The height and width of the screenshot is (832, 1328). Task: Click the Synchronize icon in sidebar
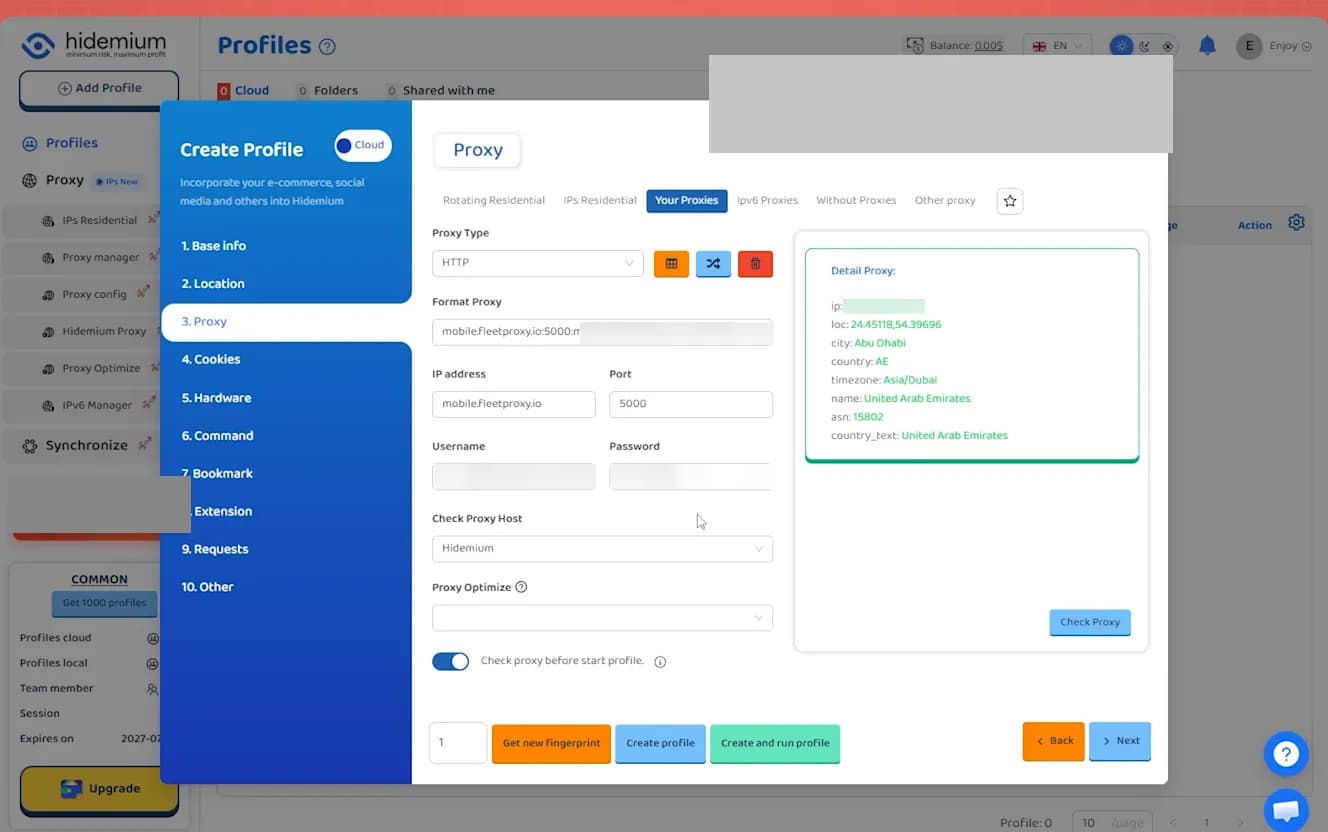click(30, 445)
